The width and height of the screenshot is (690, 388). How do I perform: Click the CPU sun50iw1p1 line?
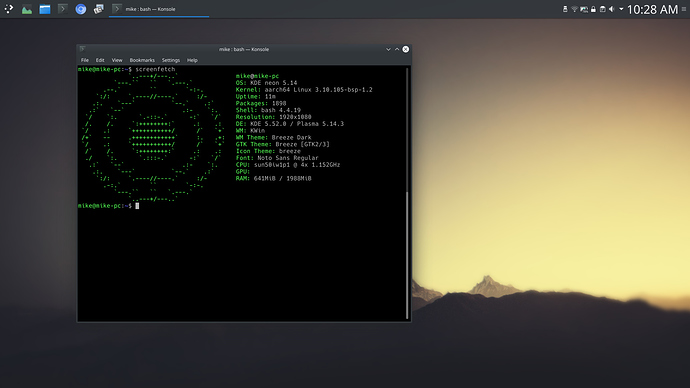pyautogui.click(x=288, y=165)
